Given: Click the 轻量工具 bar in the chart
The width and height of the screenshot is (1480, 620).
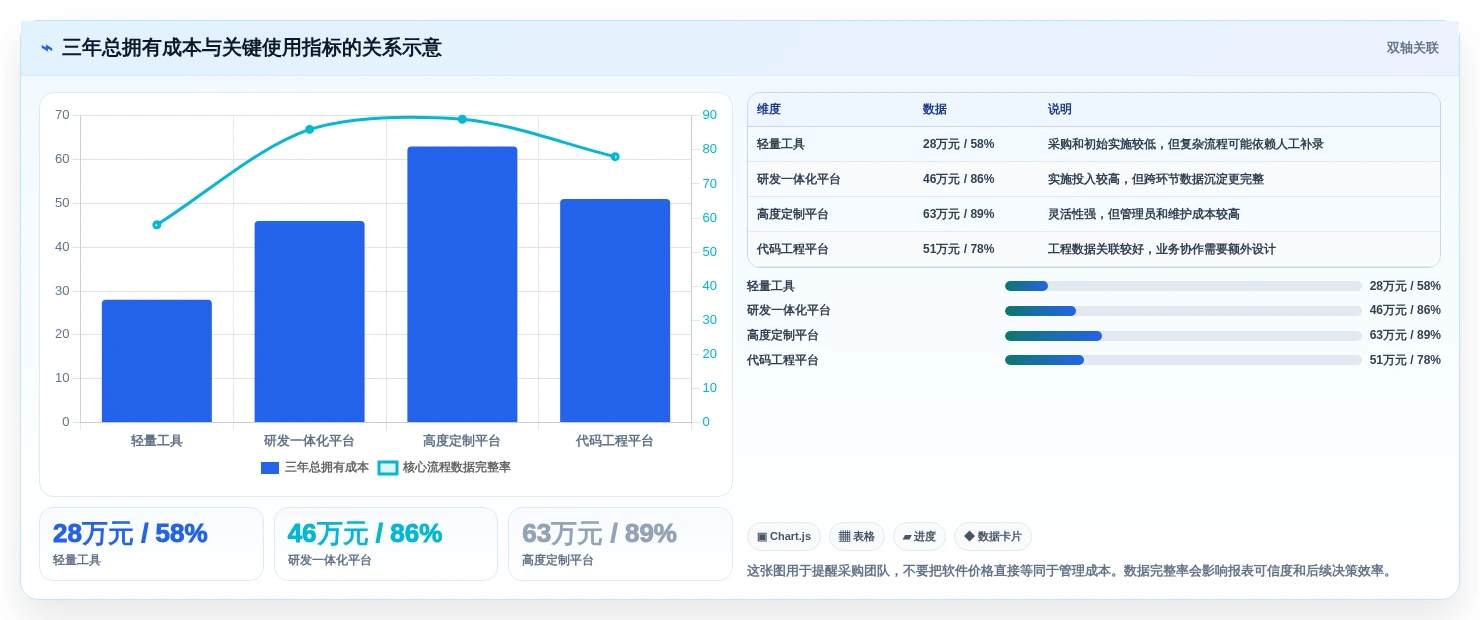Looking at the screenshot, I should coord(157,361).
